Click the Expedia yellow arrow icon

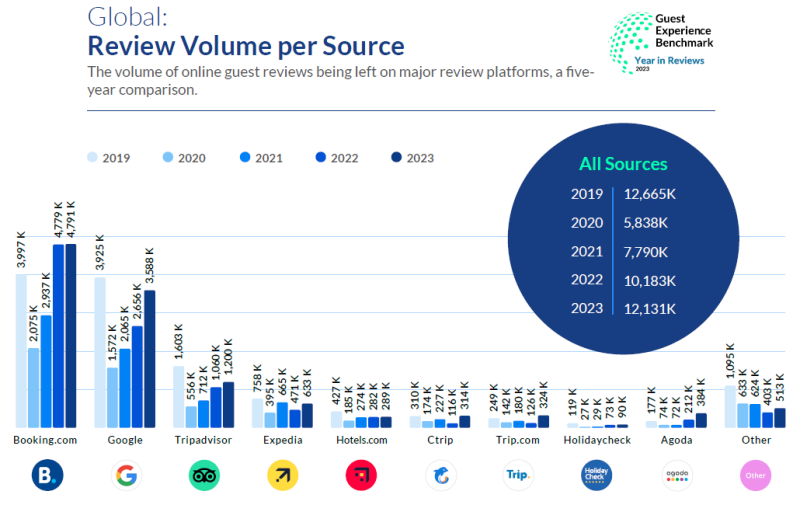click(x=283, y=475)
